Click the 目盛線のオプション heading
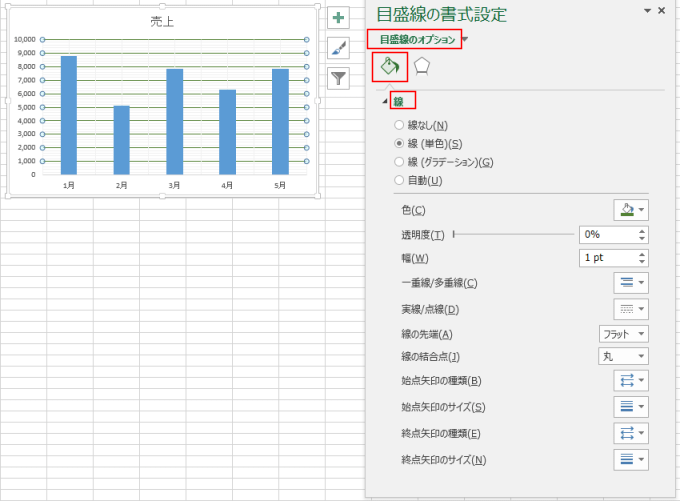The width and height of the screenshot is (680, 501). (x=417, y=39)
